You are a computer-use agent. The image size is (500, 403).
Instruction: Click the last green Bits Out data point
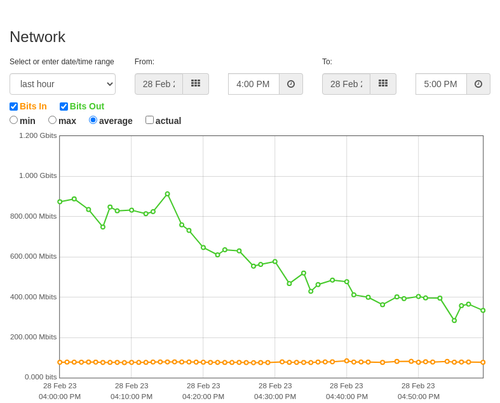coord(483,310)
